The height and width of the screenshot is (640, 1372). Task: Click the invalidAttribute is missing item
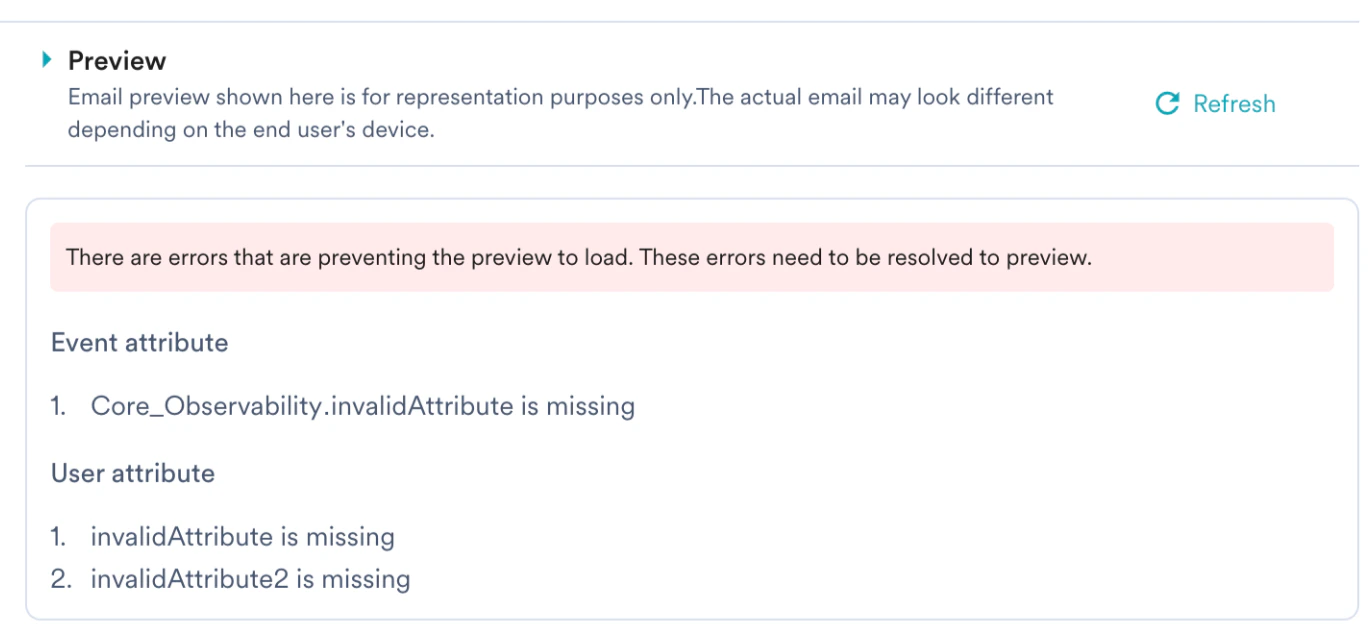click(x=243, y=537)
